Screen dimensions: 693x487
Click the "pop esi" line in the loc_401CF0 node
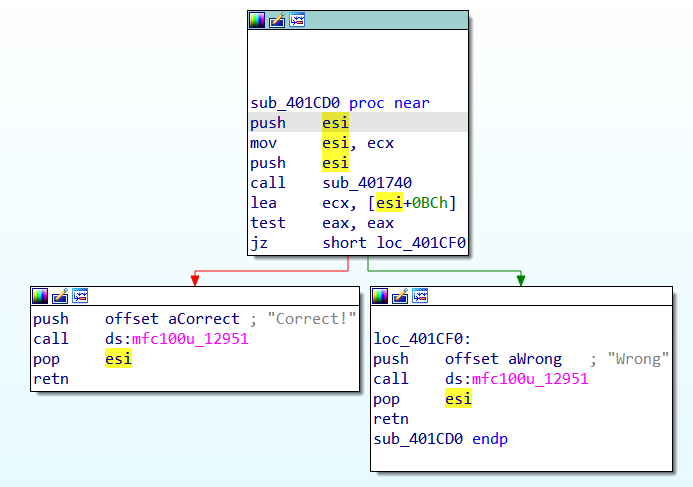pos(423,399)
